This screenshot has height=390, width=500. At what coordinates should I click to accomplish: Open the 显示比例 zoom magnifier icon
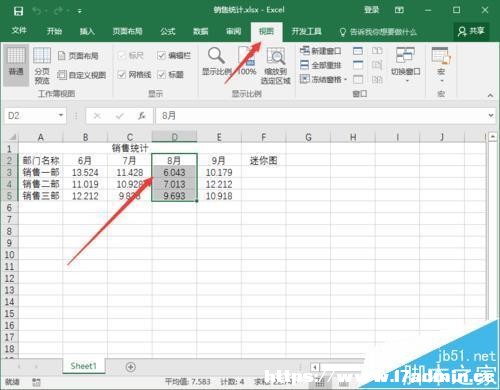[217, 61]
